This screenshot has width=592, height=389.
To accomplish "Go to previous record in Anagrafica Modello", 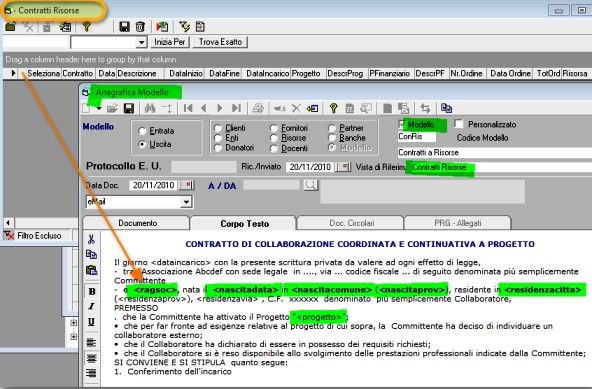I will [x=204, y=109].
